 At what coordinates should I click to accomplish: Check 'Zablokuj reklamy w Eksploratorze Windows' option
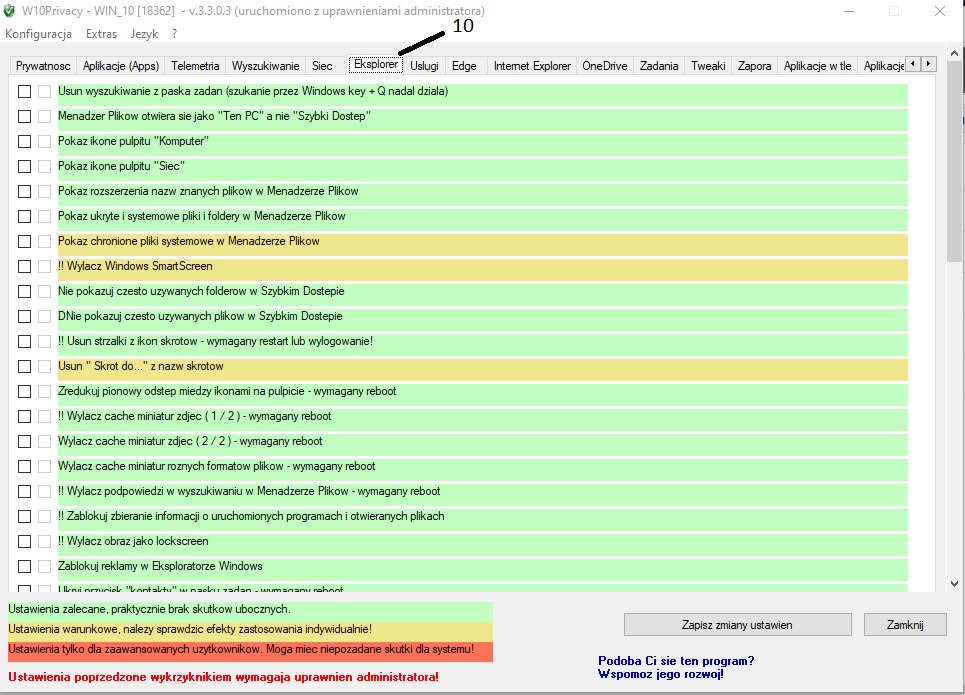(24, 566)
